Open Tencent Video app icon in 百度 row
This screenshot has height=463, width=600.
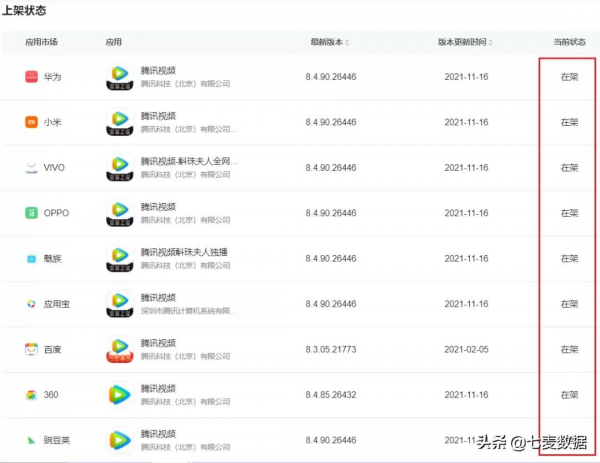pos(120,349)
